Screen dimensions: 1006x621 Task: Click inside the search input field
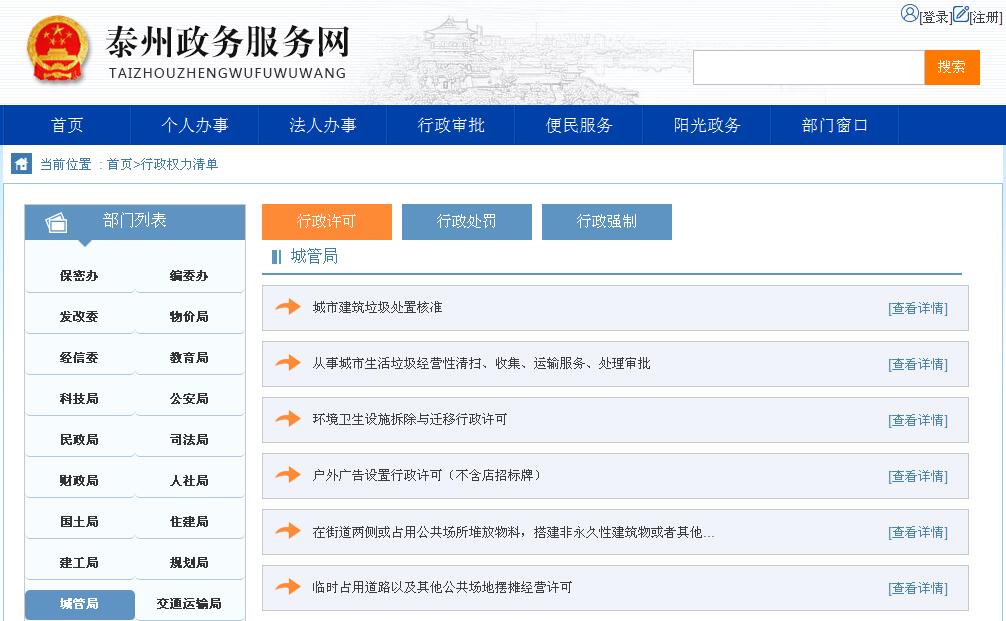(x=808, y=68)
